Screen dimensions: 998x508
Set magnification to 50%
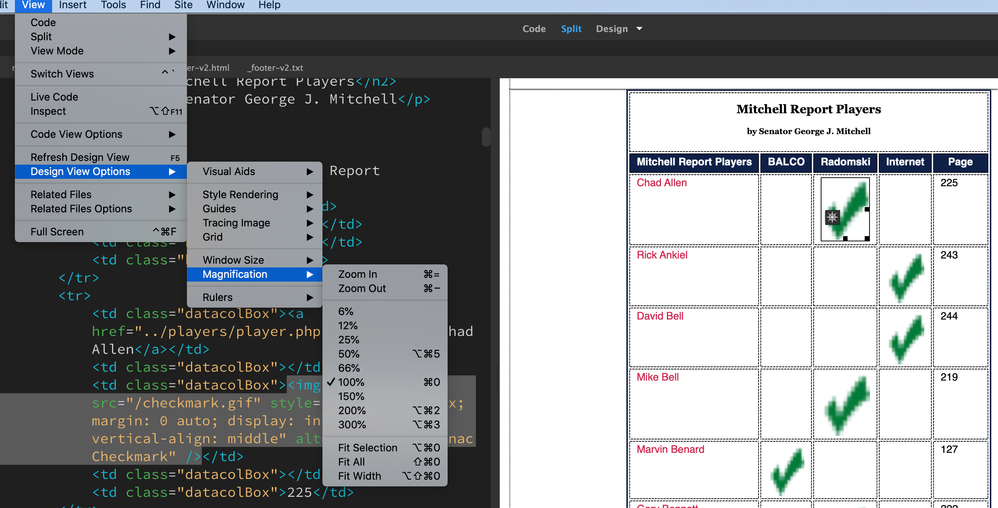coord(385,353)
